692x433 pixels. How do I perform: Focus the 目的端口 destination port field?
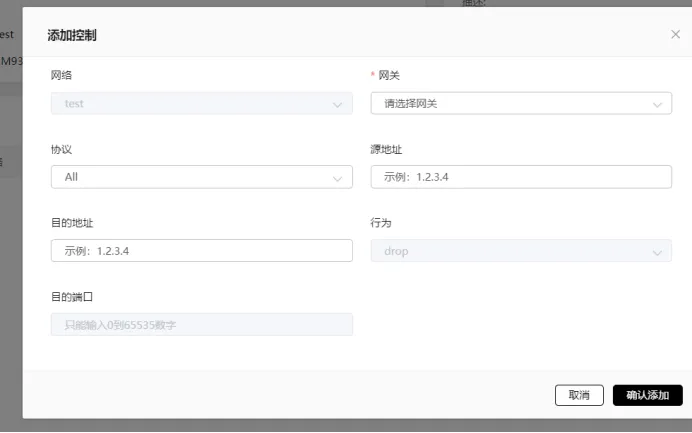[x=202, y=325]
